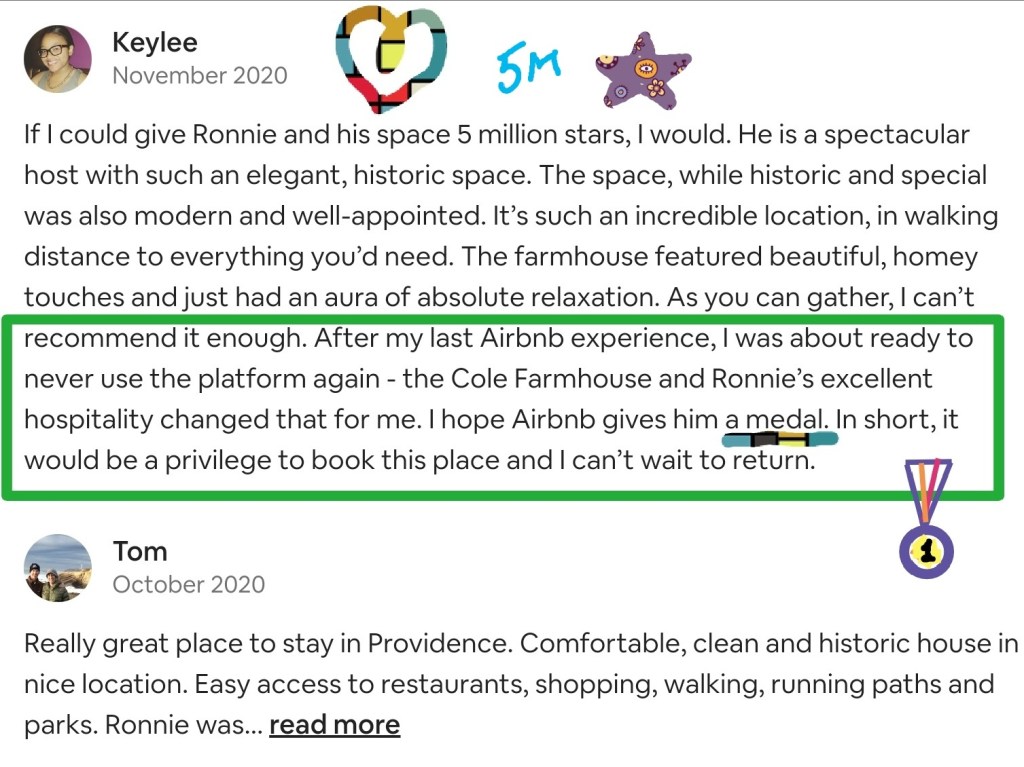
Task: Click the reviewer name Tom
Action: 140,551
